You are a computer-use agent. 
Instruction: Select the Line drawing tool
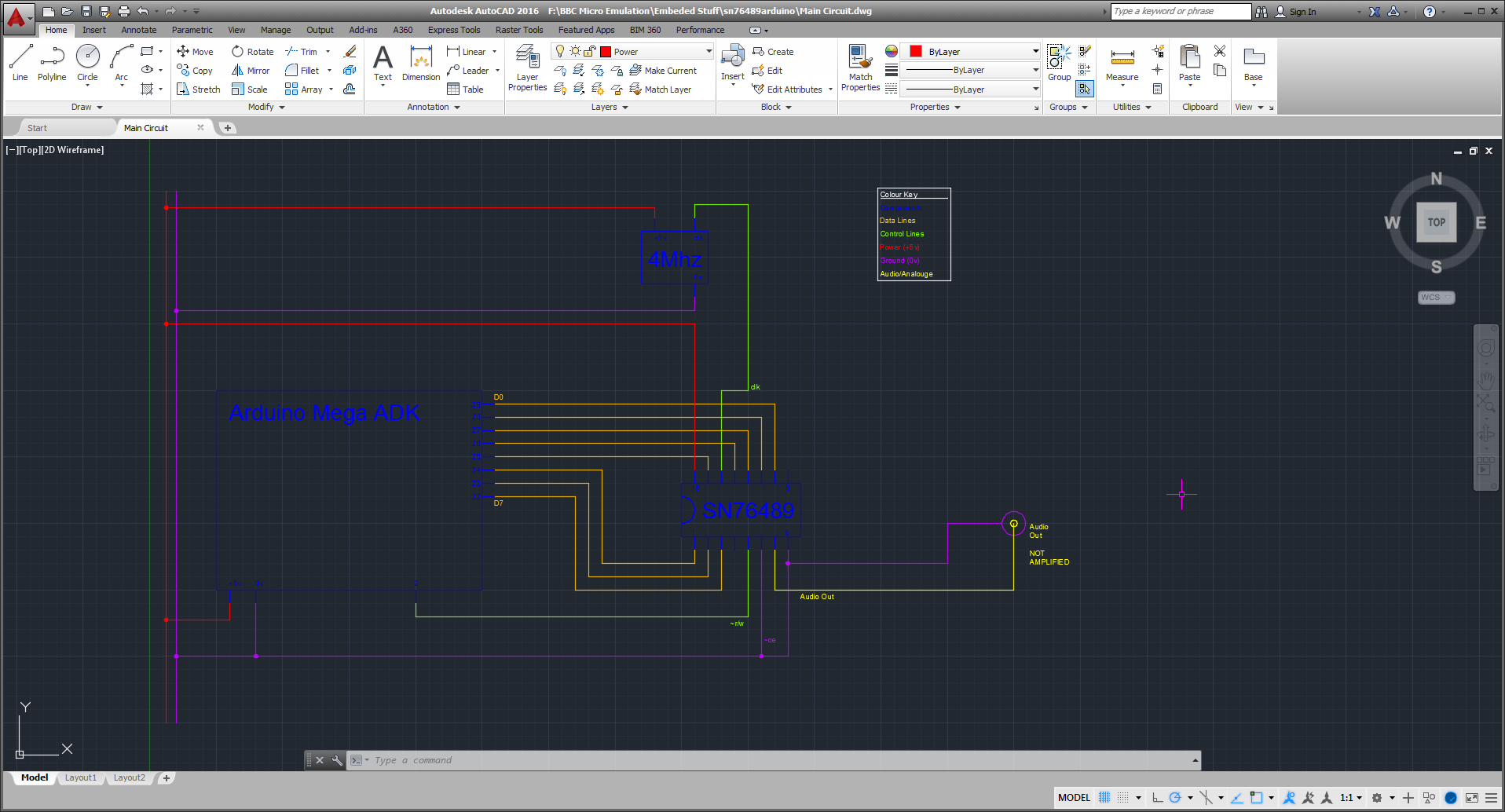tap(20, 62)
